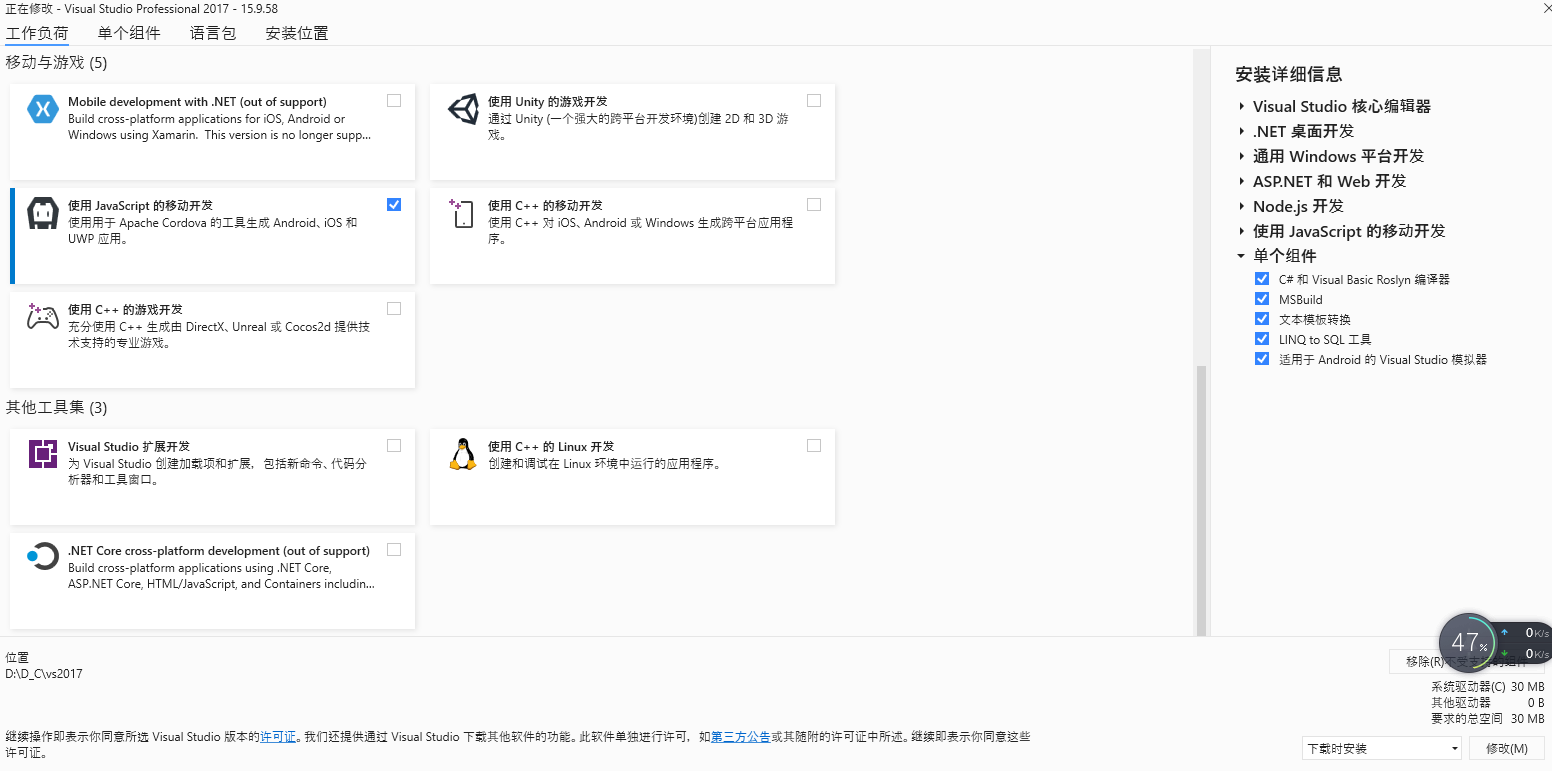The image size is (1552, 771).
Task: Collapse the 单个组件 section
Action: [1241, 256]
